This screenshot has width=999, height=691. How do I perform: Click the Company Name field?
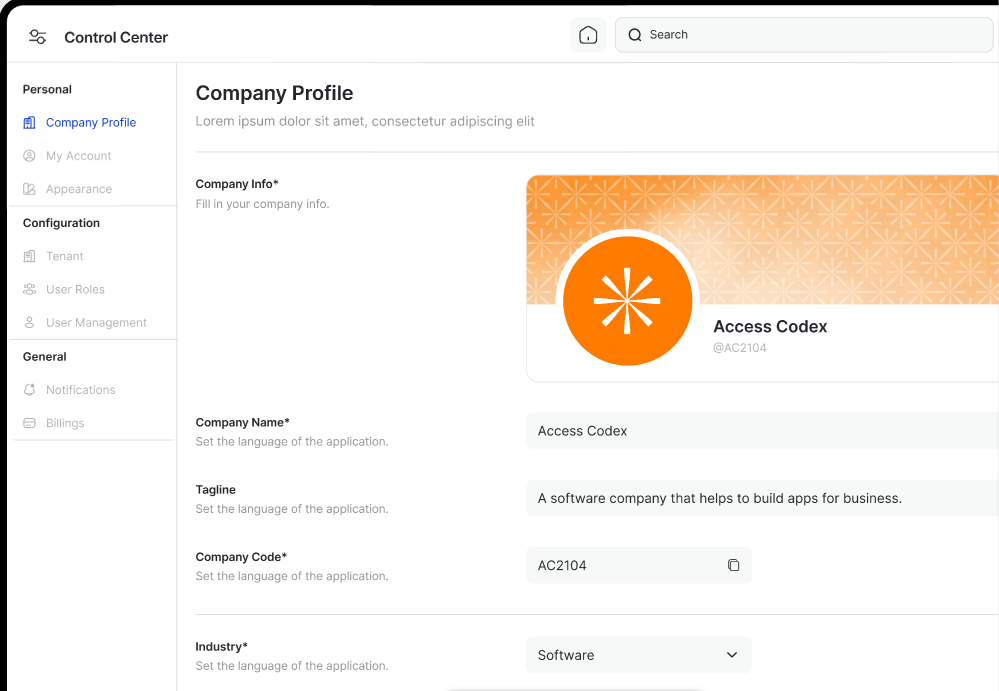click(x=760, y=431)
